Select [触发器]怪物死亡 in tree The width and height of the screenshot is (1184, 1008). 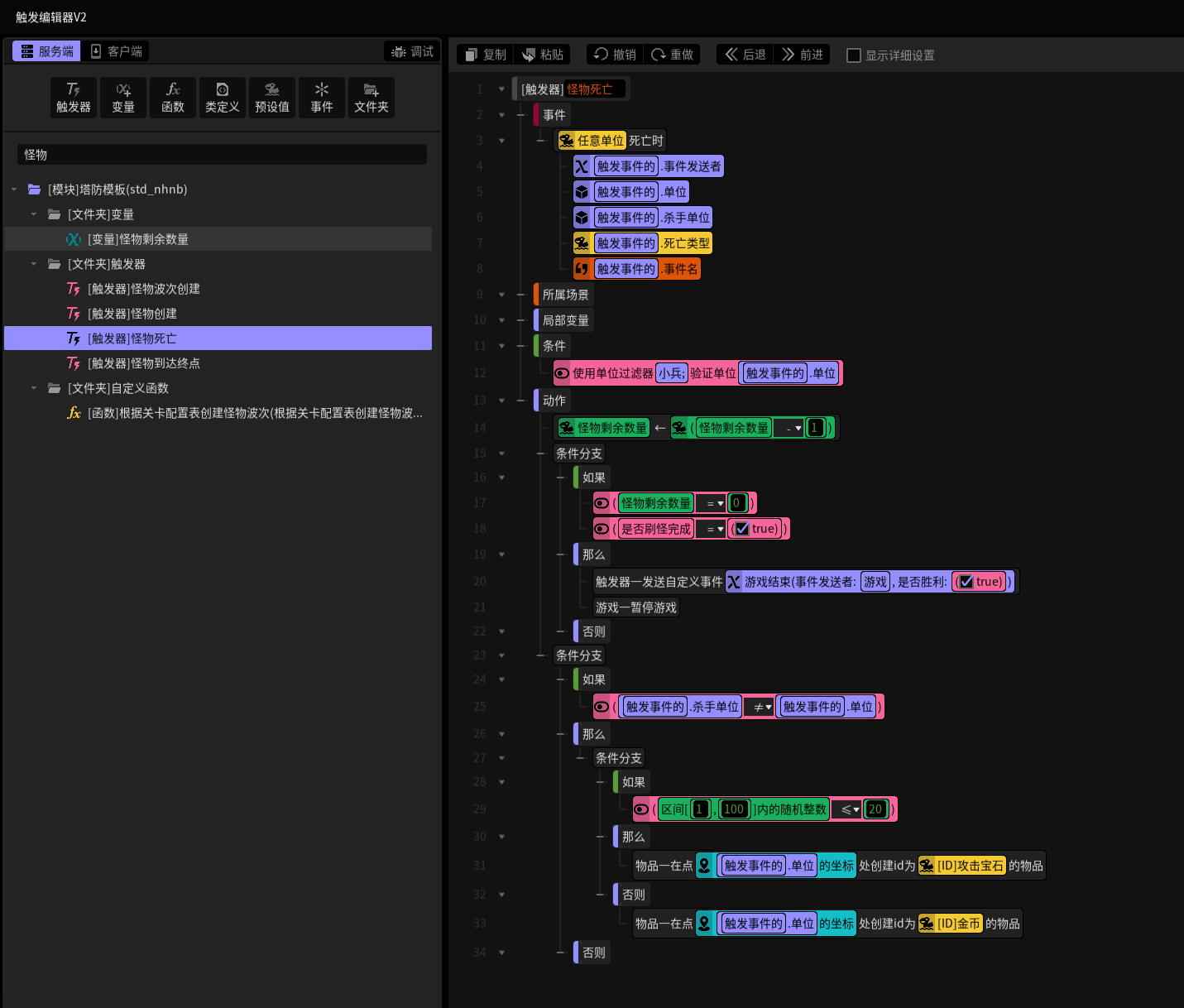point(218,338)
